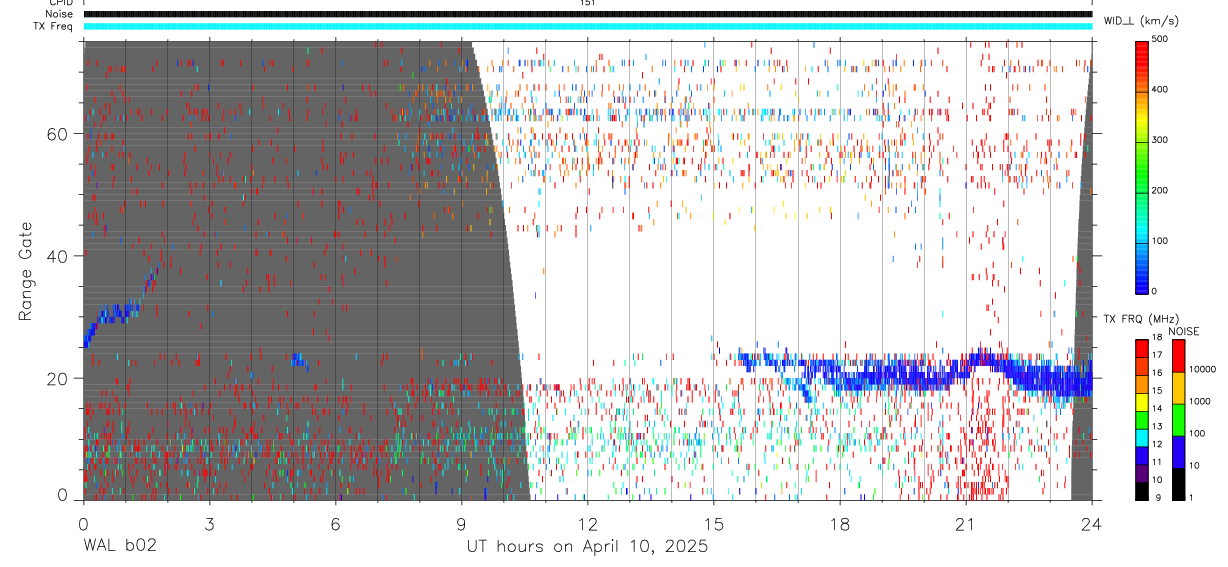Viewport: 1228px width, 567px height.
Task: Select the 'WAL b02' radar label
Action: 119,547
